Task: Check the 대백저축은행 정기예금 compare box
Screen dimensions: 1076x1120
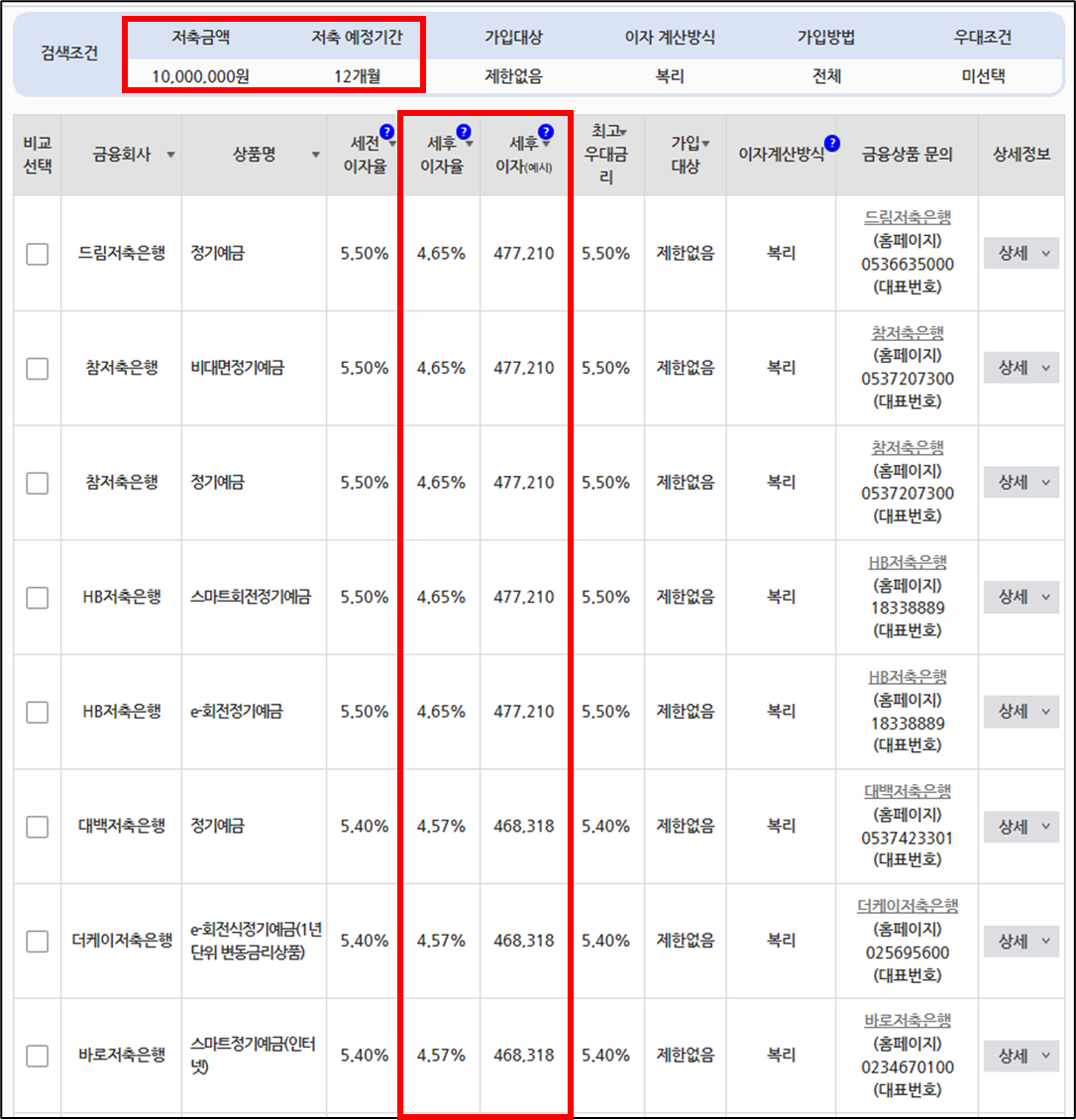Action: pos(37,827)
